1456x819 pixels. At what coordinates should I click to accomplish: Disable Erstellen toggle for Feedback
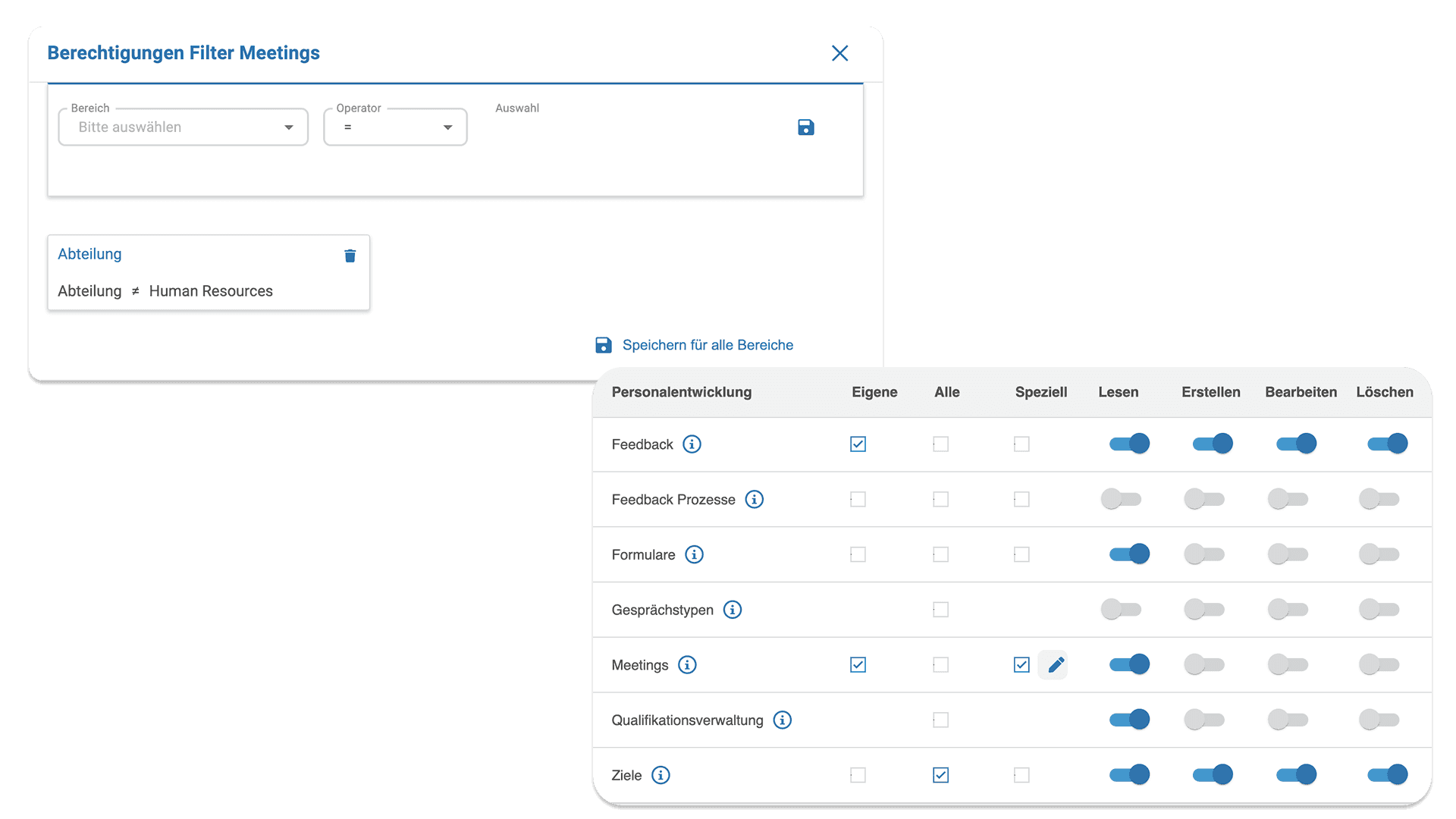coord(1213,444)
